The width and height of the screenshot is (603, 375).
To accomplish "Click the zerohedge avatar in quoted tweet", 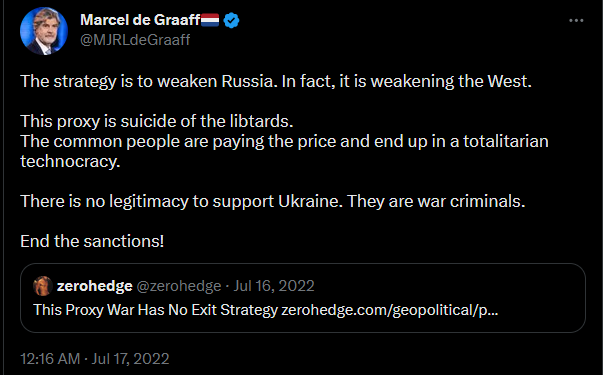I will (x=43, y=286).
